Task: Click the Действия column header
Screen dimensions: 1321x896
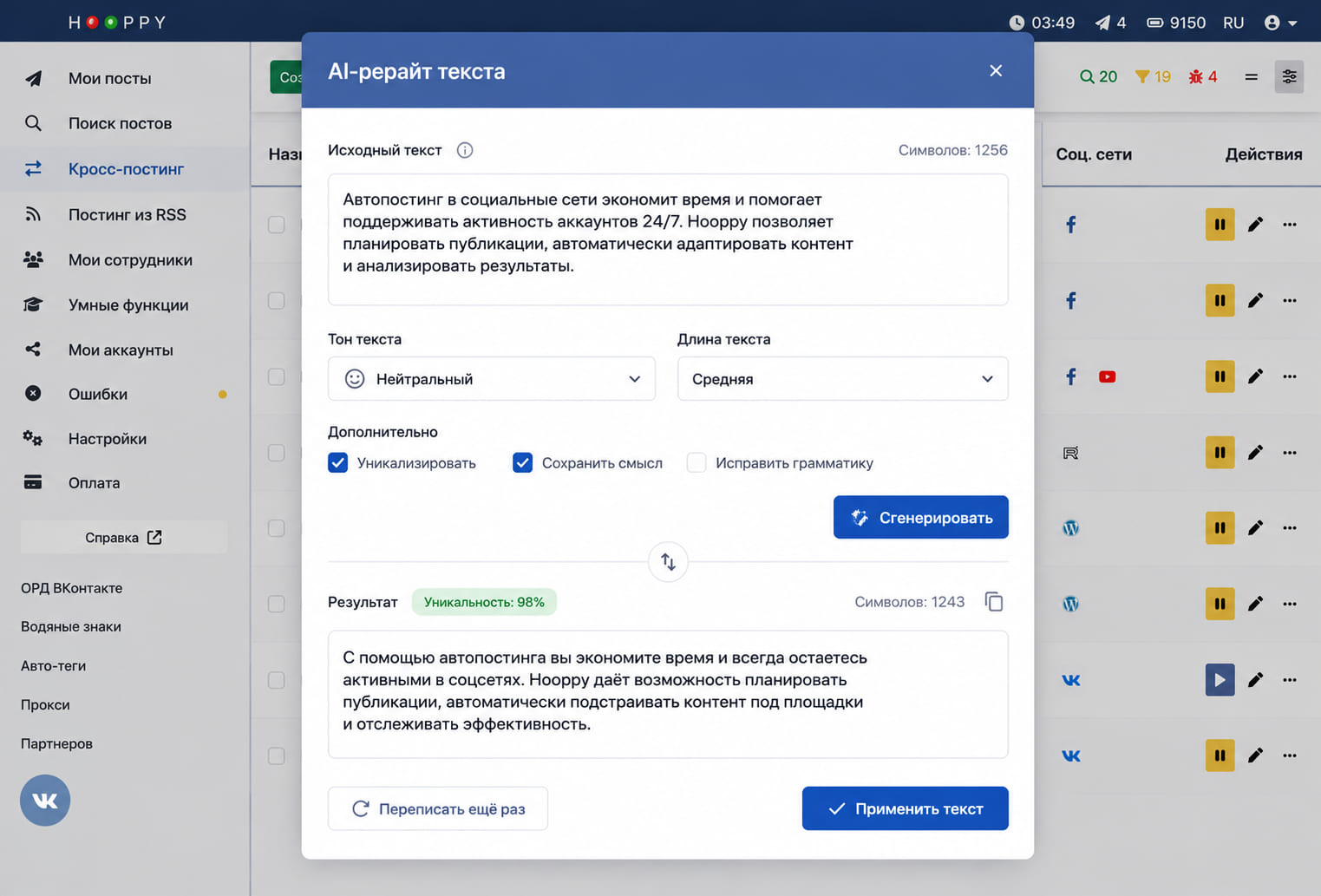Action: pos(1263,154)
